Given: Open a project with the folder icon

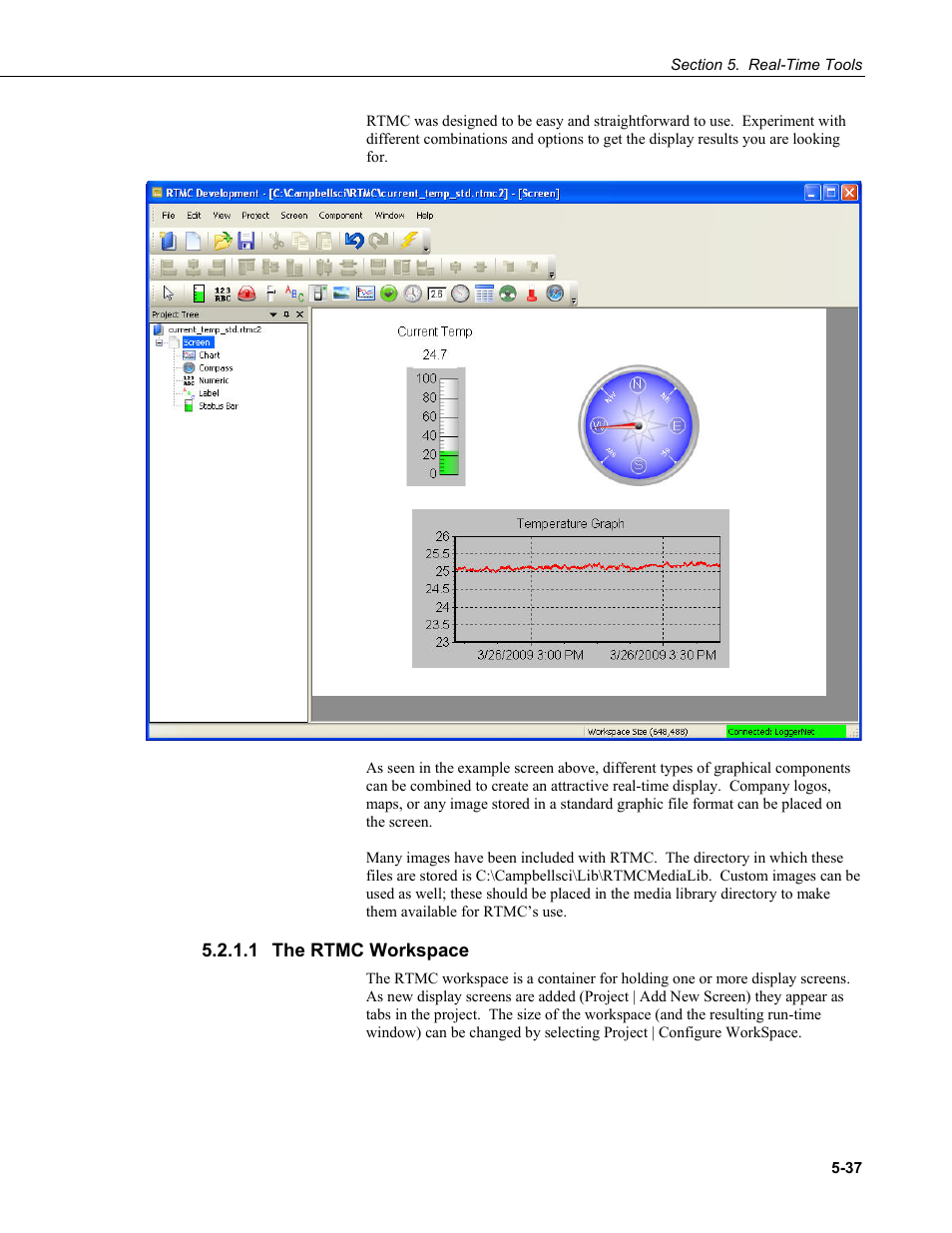Looking at the screenshot, I should click(x=223, y=241).
